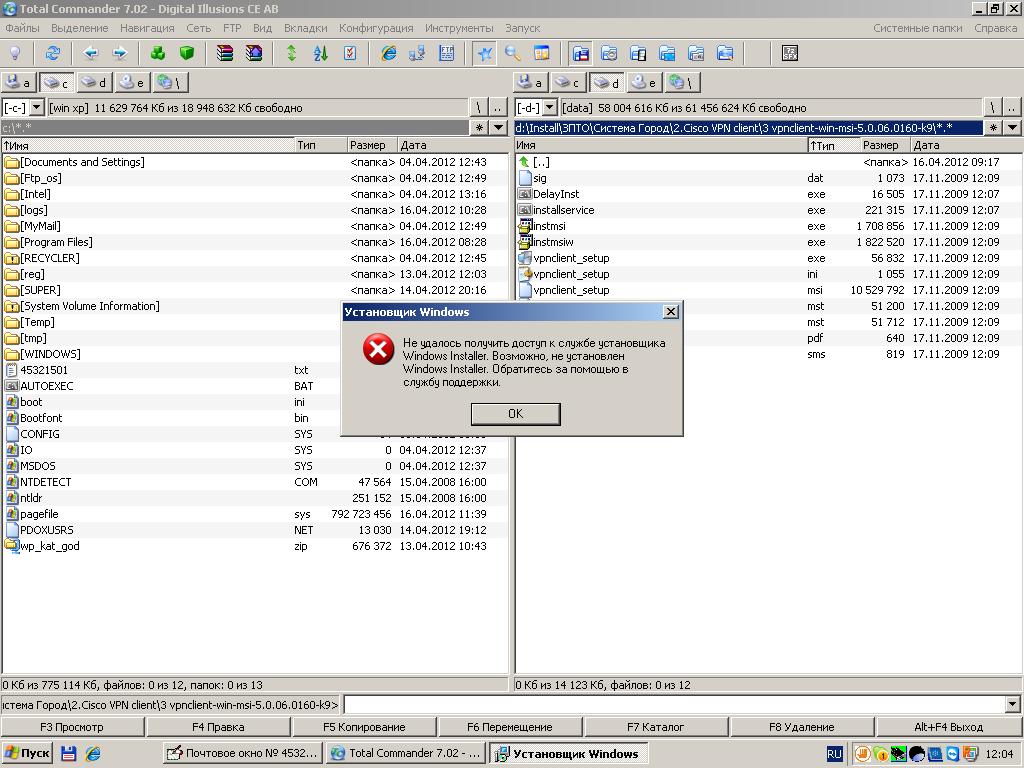
Task: Click the single green cube icon
Action: coord(187,54)
